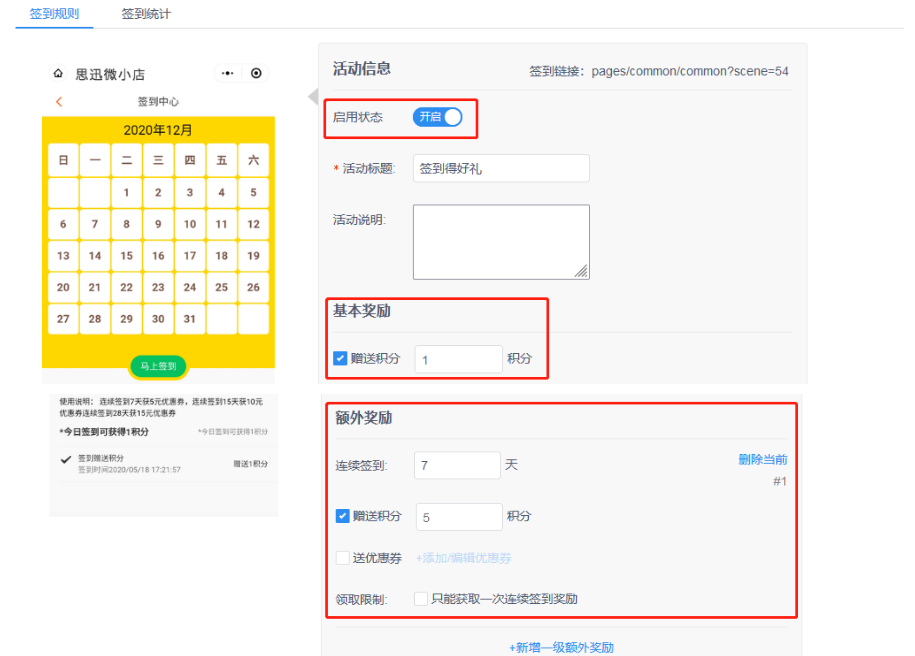
Task: Click the 签到时间2020/05/18 record text
Action: [129, 469]
